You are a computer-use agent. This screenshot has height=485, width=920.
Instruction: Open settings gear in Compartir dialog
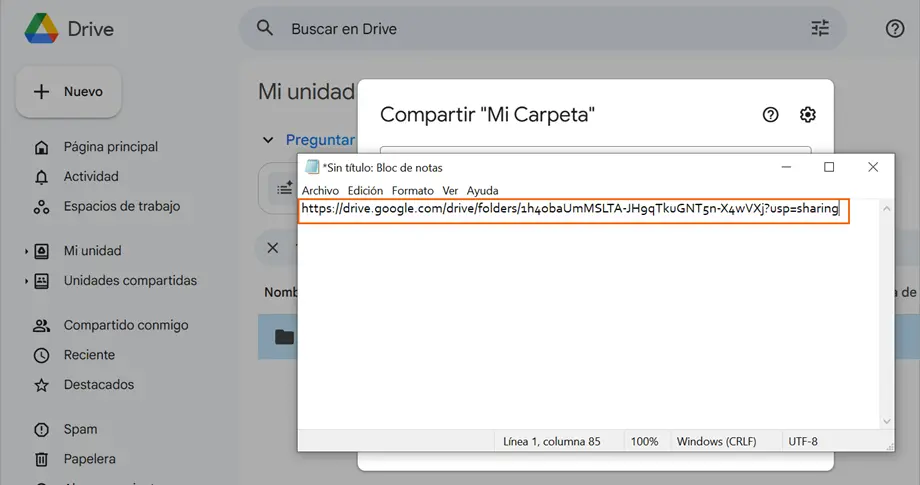click(x=808, y=114)
